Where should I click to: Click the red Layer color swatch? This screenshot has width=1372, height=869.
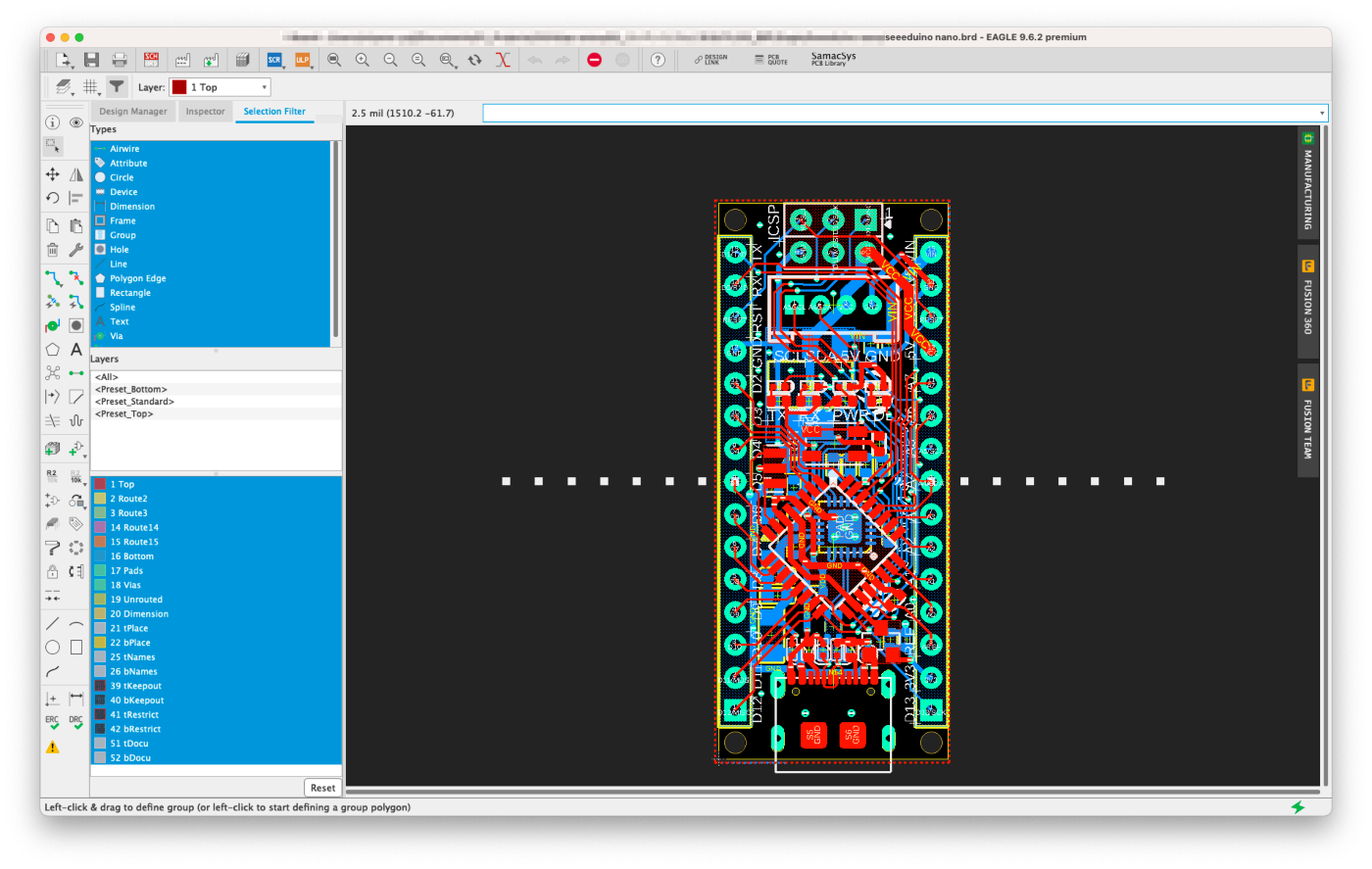click(179, 87)
